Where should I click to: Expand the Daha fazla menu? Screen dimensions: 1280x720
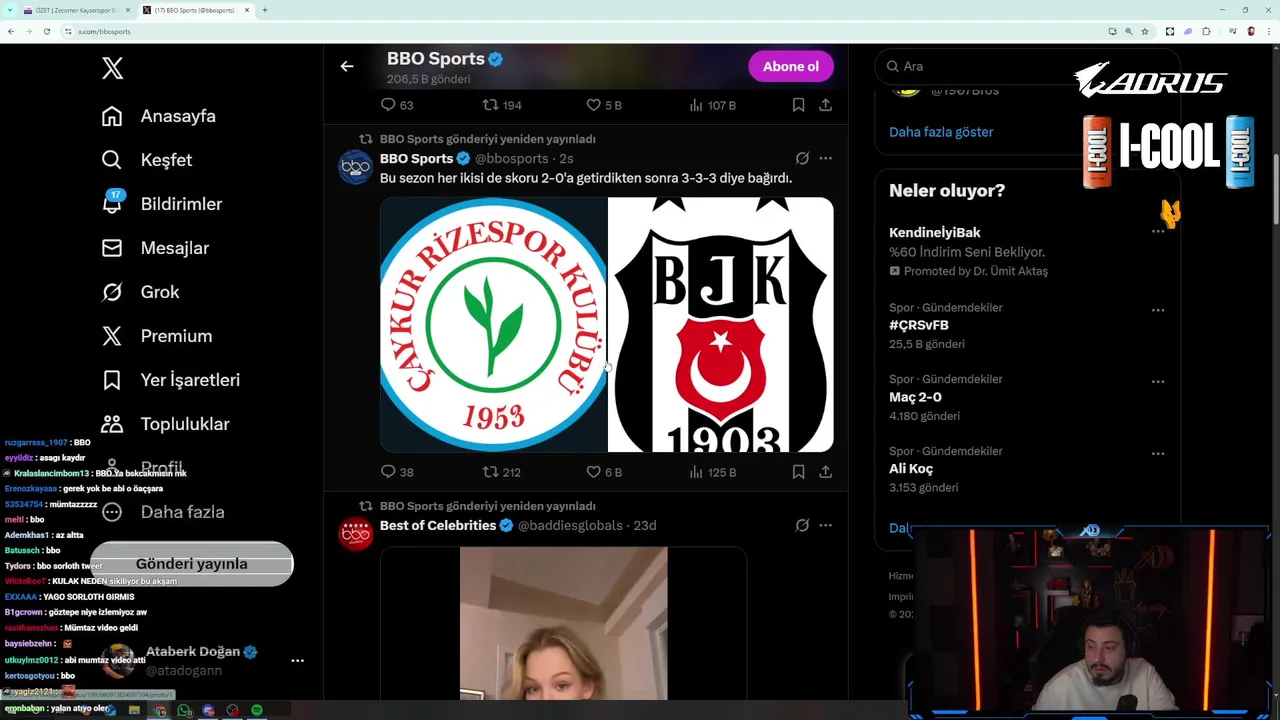click(x=163, y=512)
